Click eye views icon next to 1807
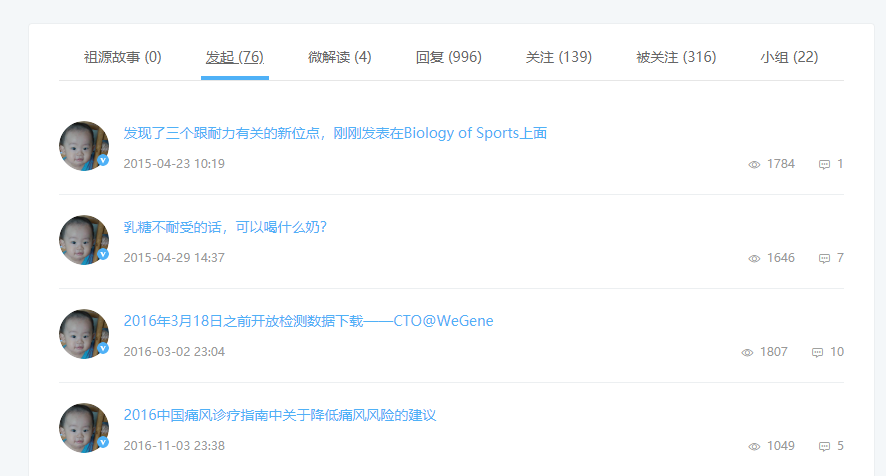 pos(747,353)
